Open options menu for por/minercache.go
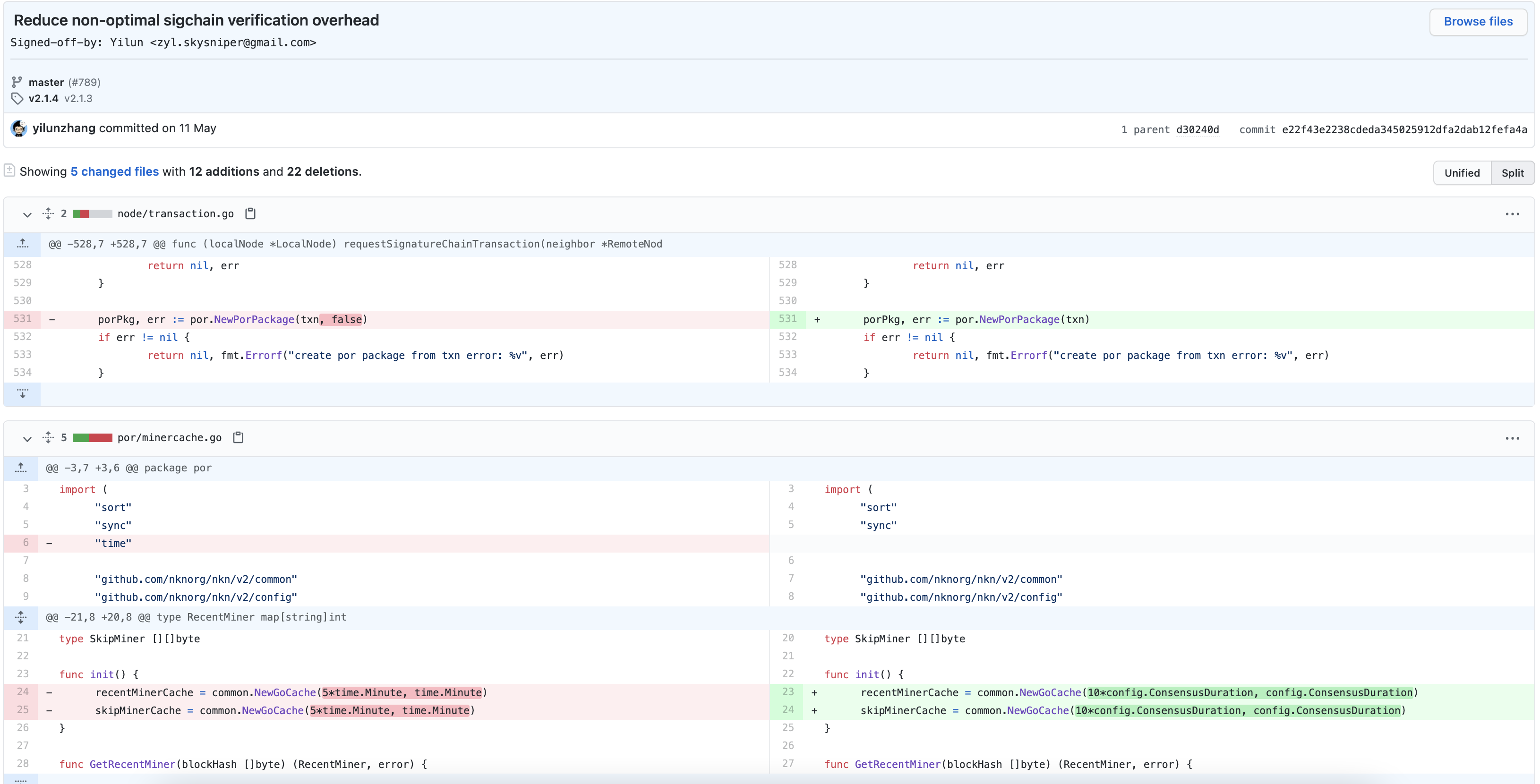Viewport: 1540px width, 784px height. pos(1512,438)
